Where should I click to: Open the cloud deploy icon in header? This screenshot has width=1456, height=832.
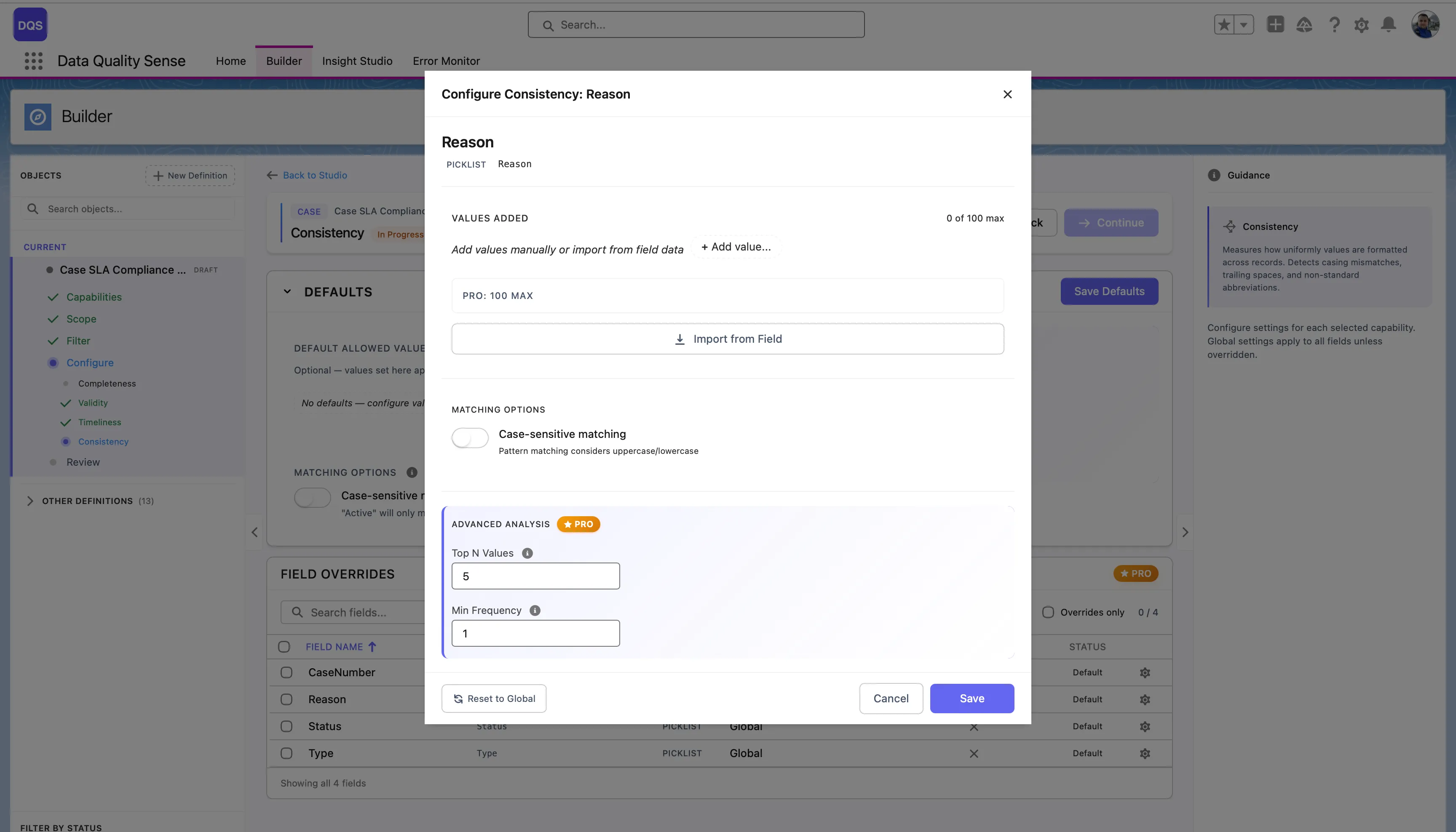point(1304,24)
